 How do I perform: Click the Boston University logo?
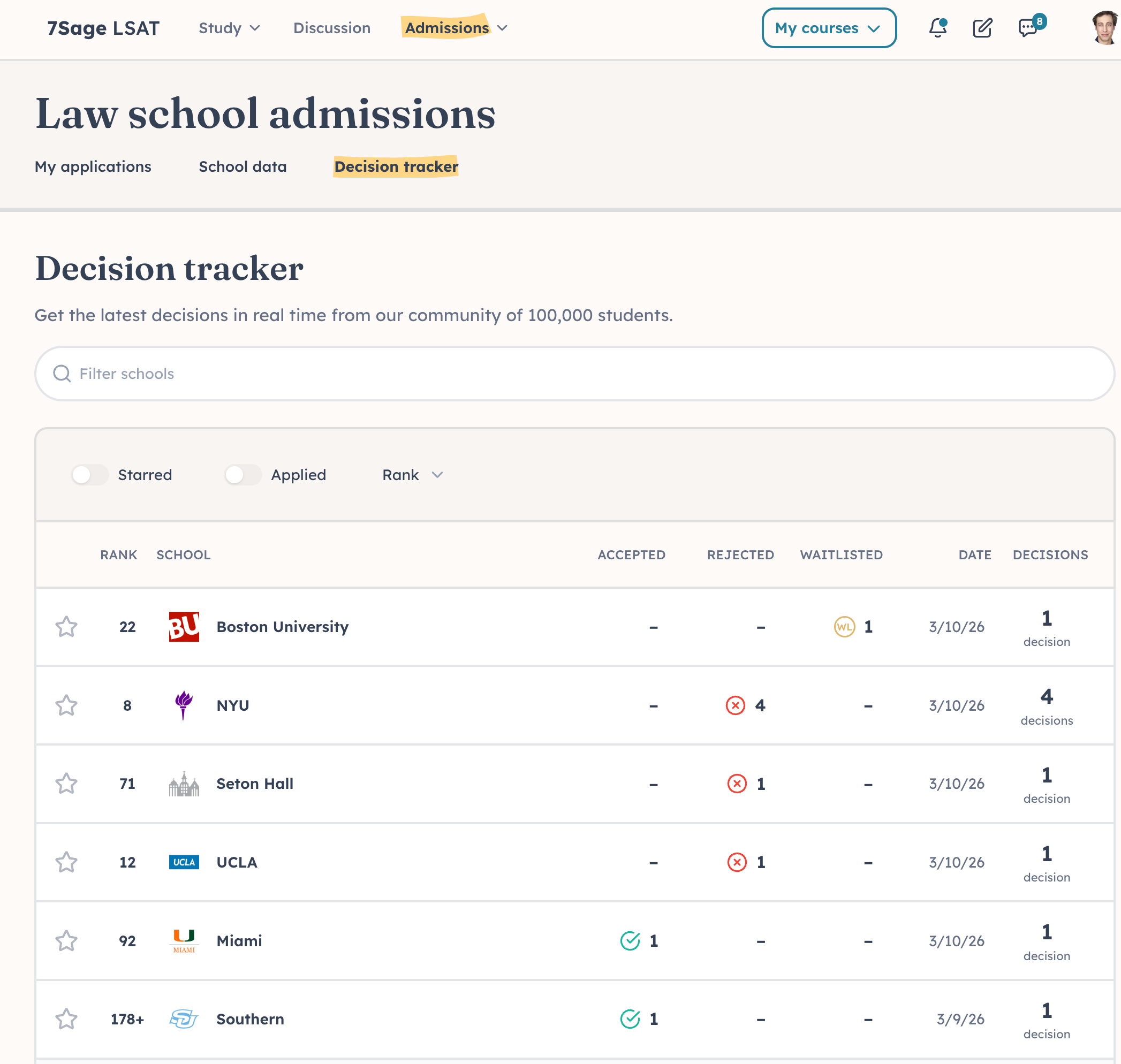point(184,627)
